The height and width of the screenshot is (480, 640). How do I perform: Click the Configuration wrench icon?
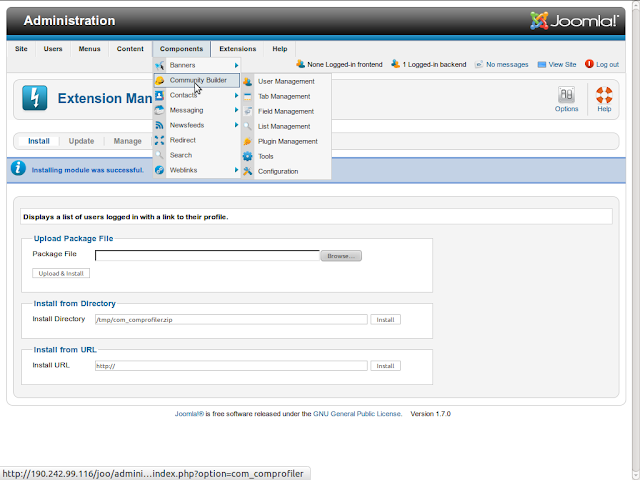(x=248, y=171)
